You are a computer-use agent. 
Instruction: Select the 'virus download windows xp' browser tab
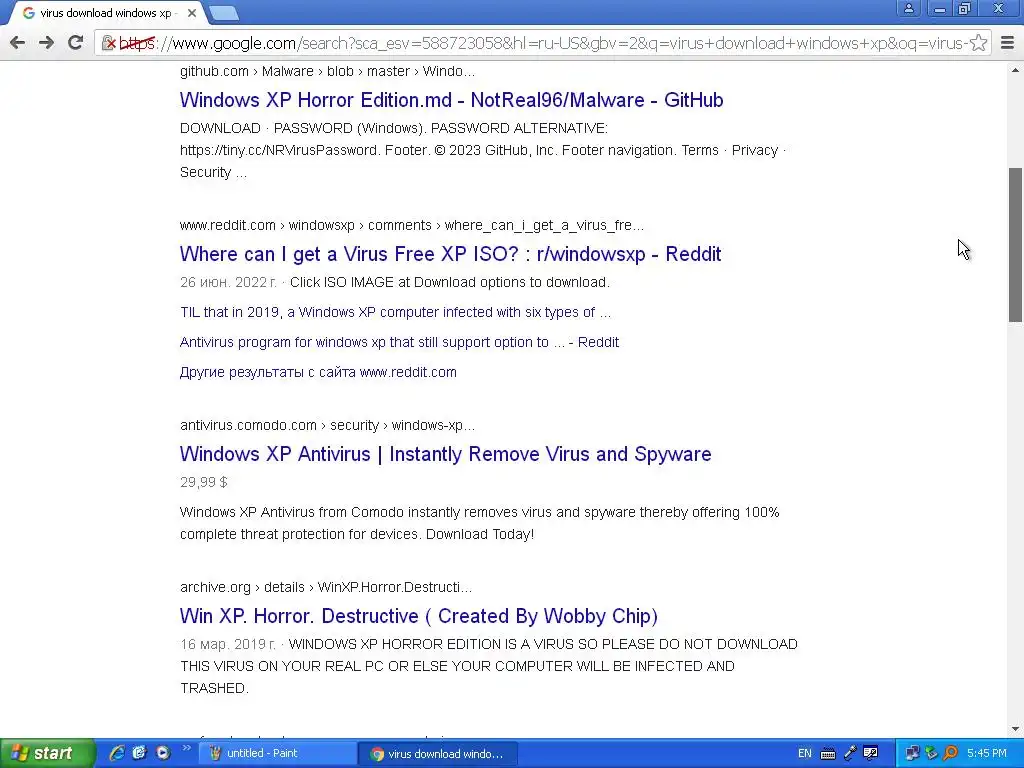[104, 13]
